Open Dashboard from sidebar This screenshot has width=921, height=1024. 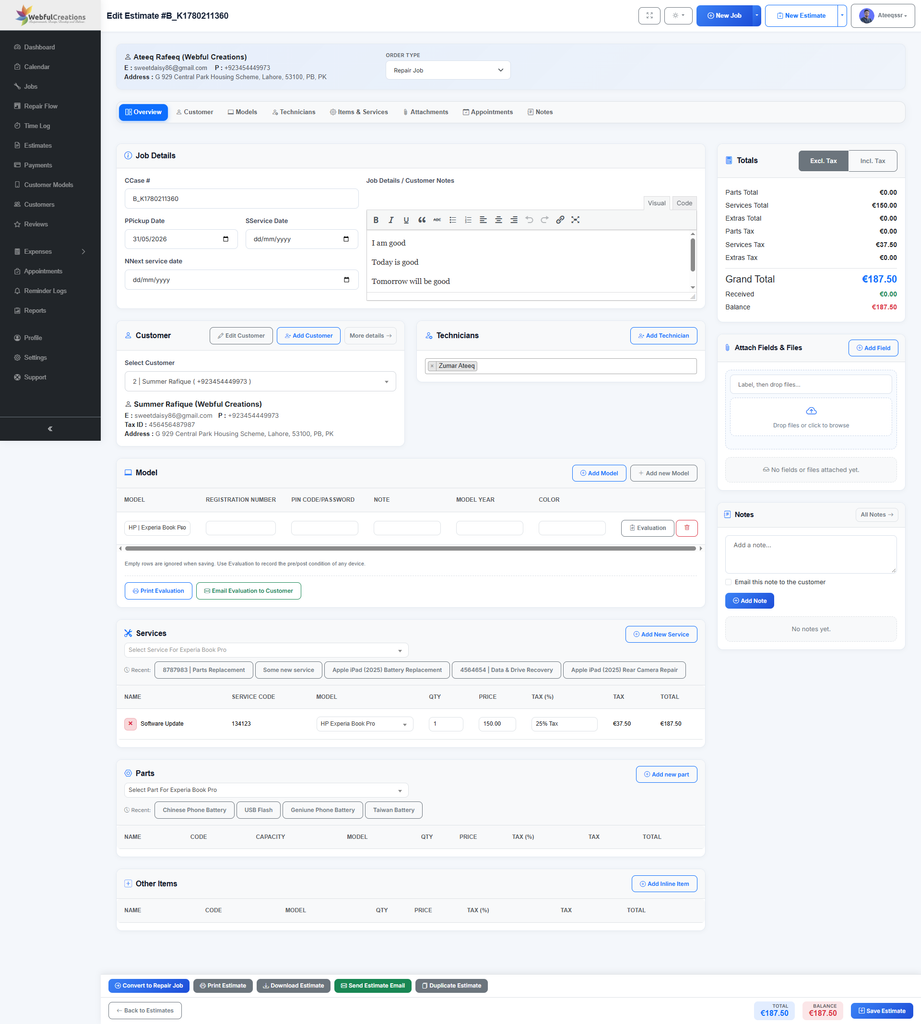pyautogui.click(x=39, y=47)
